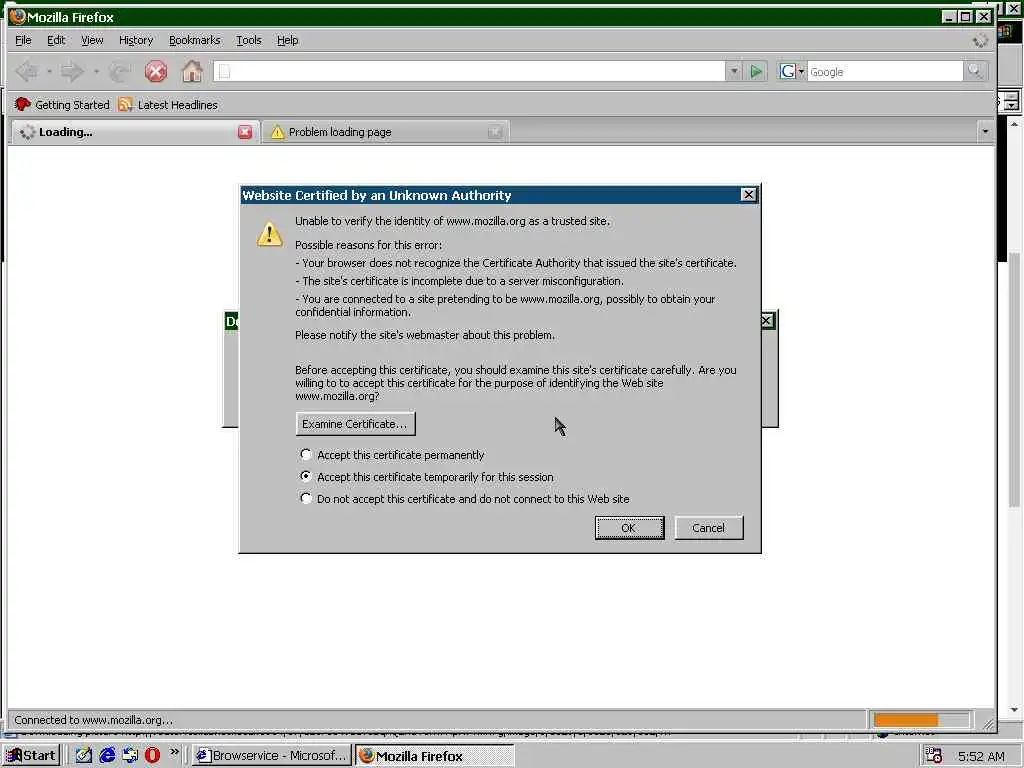Open Getting Started bookmark
Image resolution: width=1024 pixels, height=768 pixels.
(x=62, y=104)
